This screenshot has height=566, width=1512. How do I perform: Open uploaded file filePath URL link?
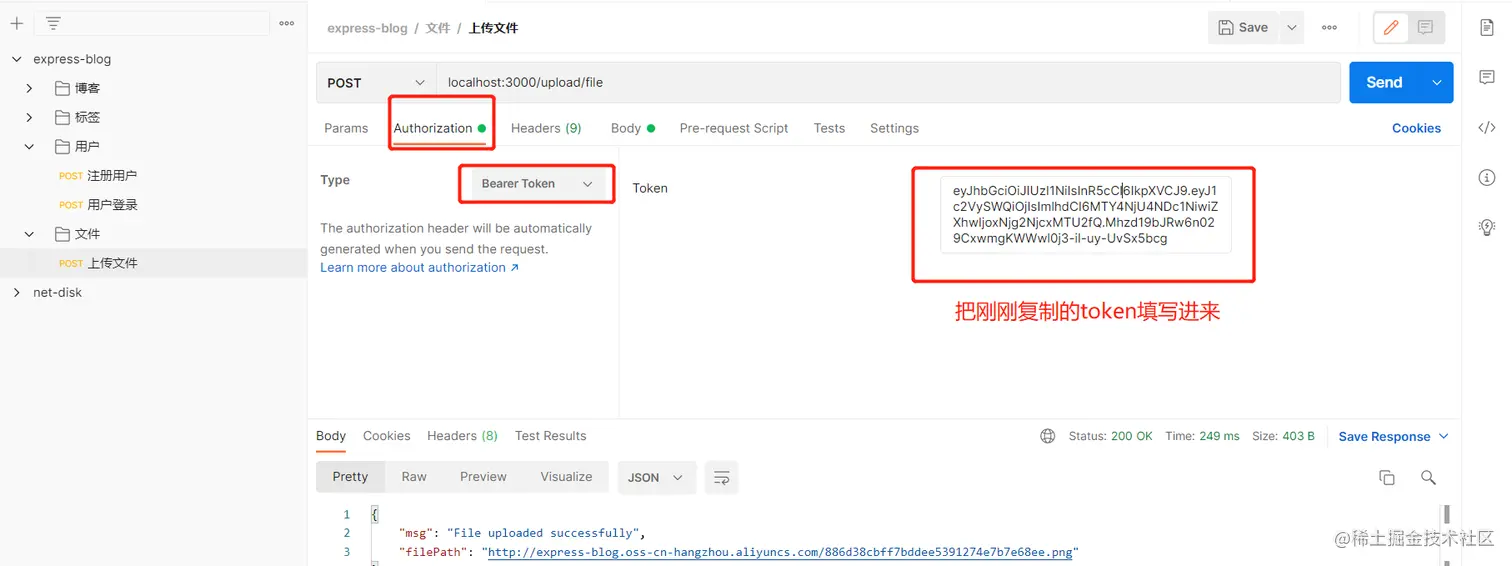pyautogui.click(x=779, y=552)
